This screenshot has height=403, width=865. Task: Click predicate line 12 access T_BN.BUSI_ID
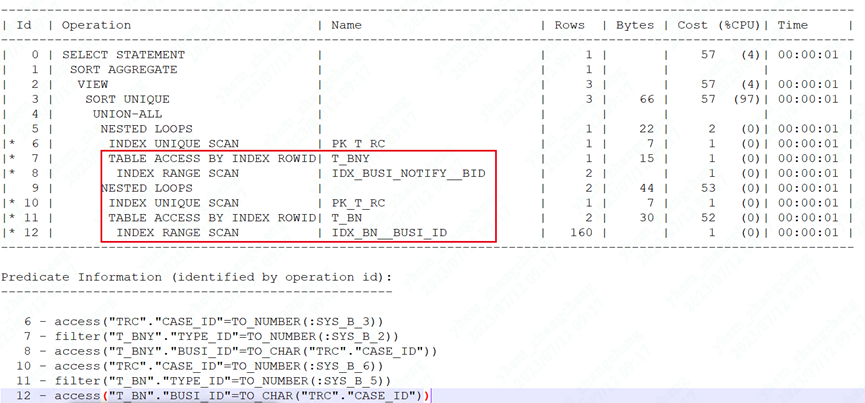pyautogui.click(x=223, y=396)
